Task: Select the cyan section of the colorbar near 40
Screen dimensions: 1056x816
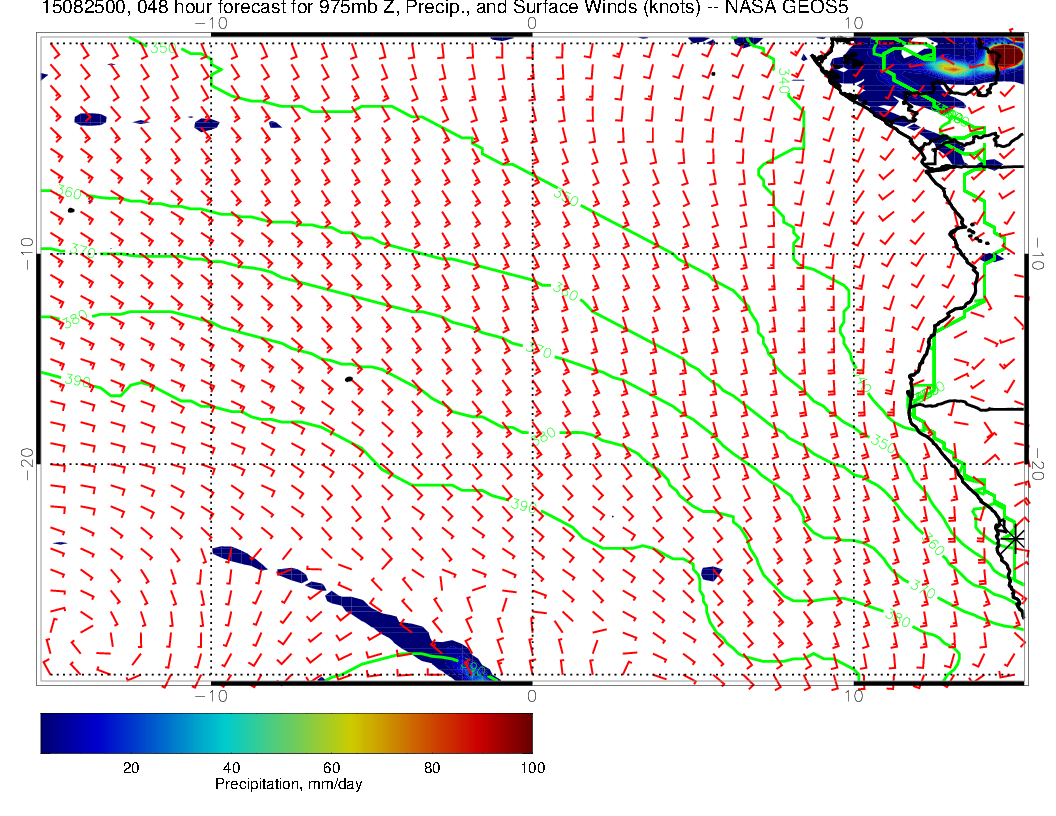Action: coord(232,733)
